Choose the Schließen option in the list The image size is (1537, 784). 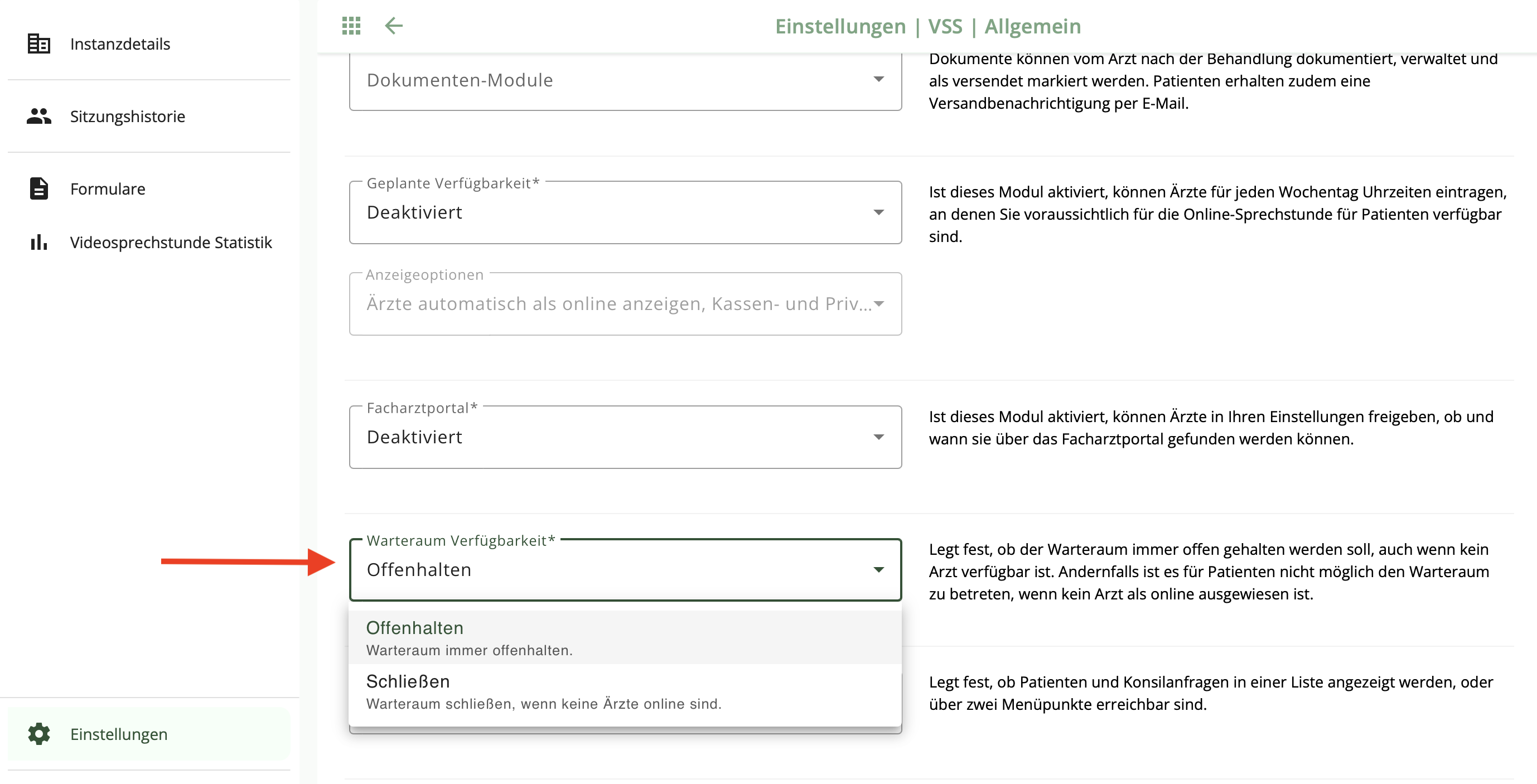pos(625,691)
